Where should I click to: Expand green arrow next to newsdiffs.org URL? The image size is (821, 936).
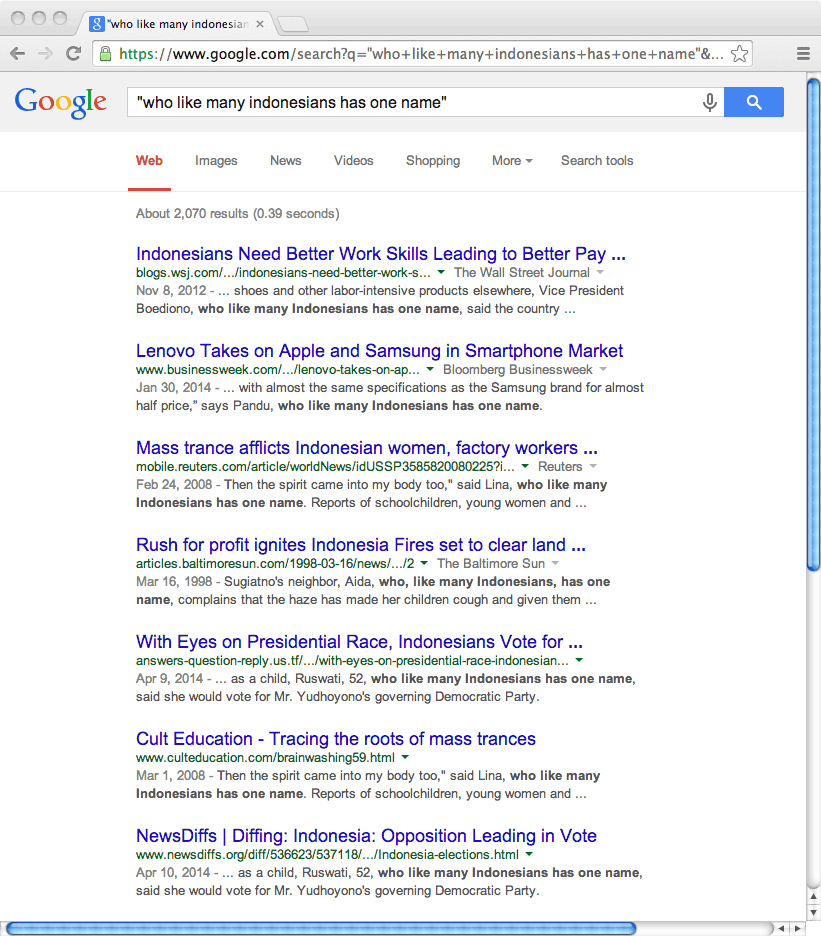click(529, 854)
